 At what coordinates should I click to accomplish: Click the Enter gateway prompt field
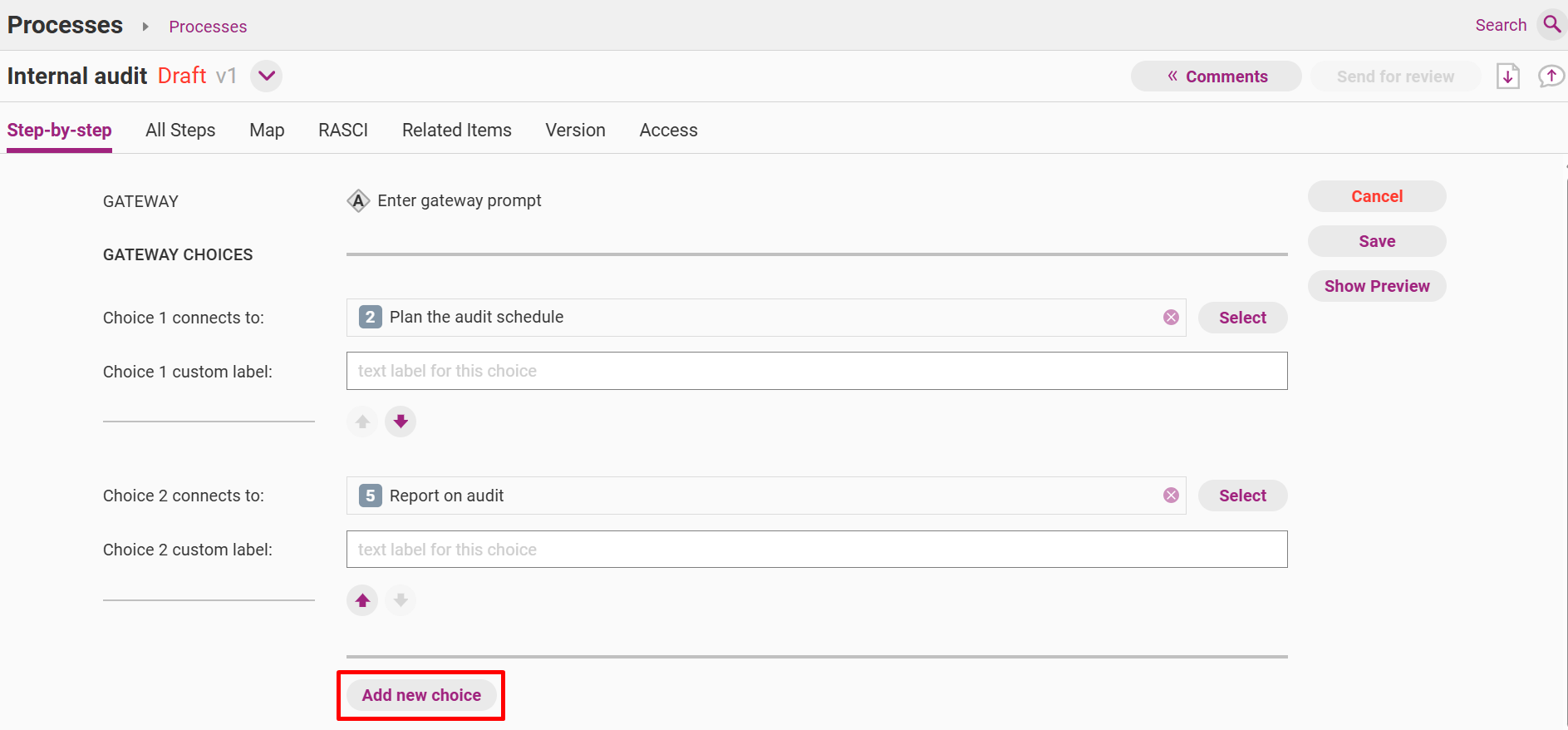coord(460,200)
